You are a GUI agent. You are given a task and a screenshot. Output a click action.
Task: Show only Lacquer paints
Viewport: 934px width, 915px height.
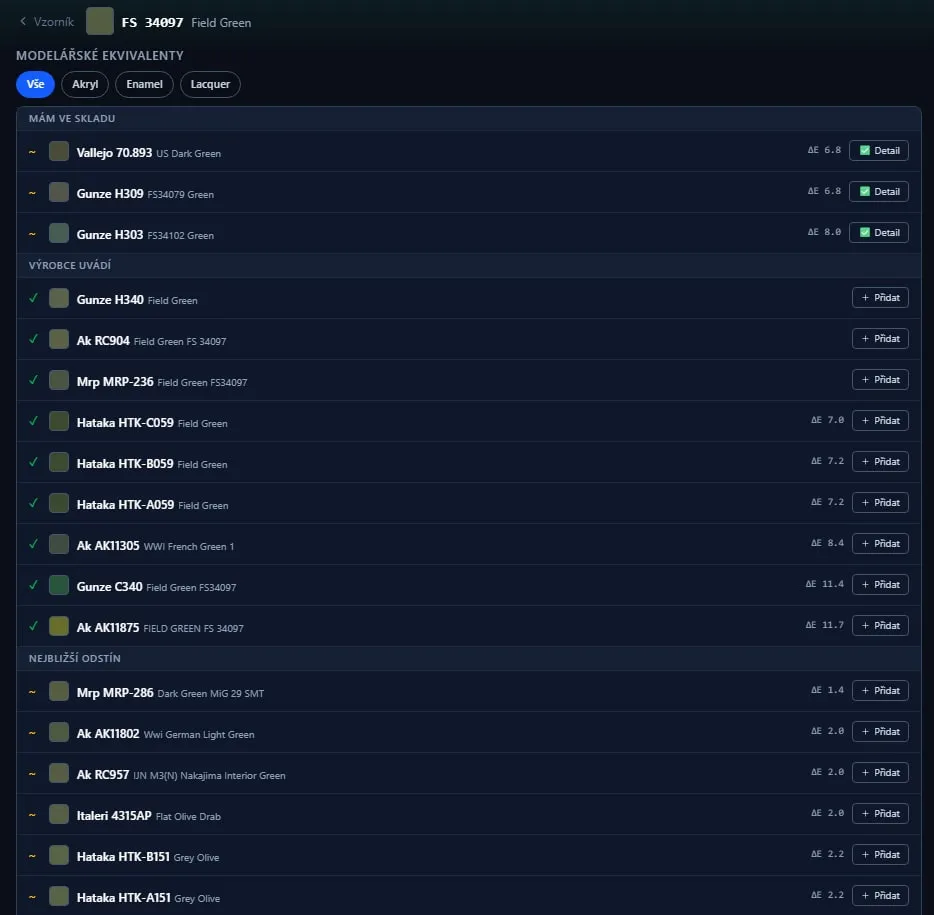210,84
